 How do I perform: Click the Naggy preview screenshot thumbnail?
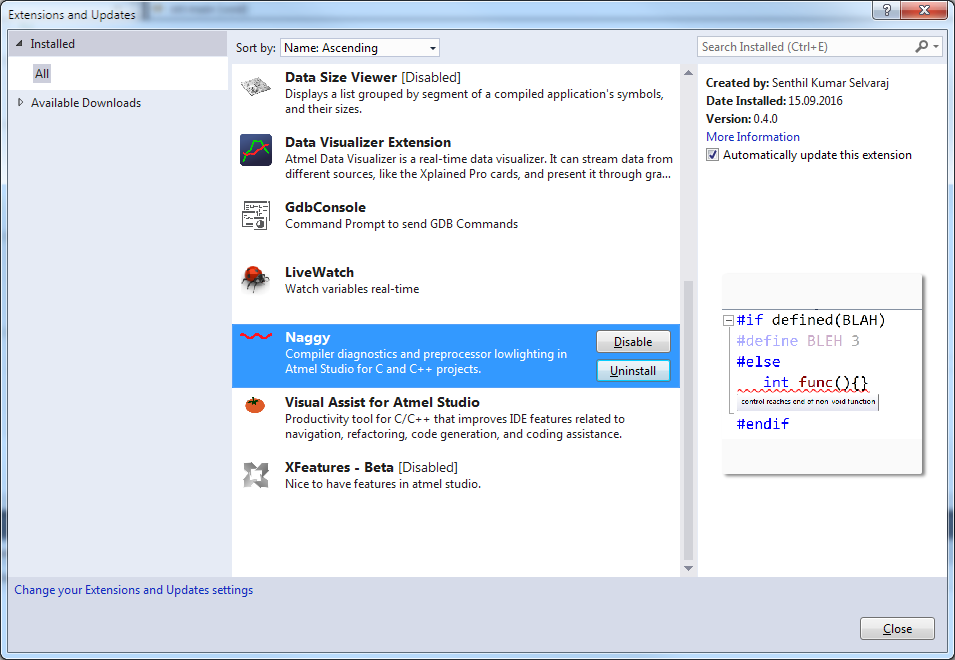pyautogui.click(x=822, y=374)
